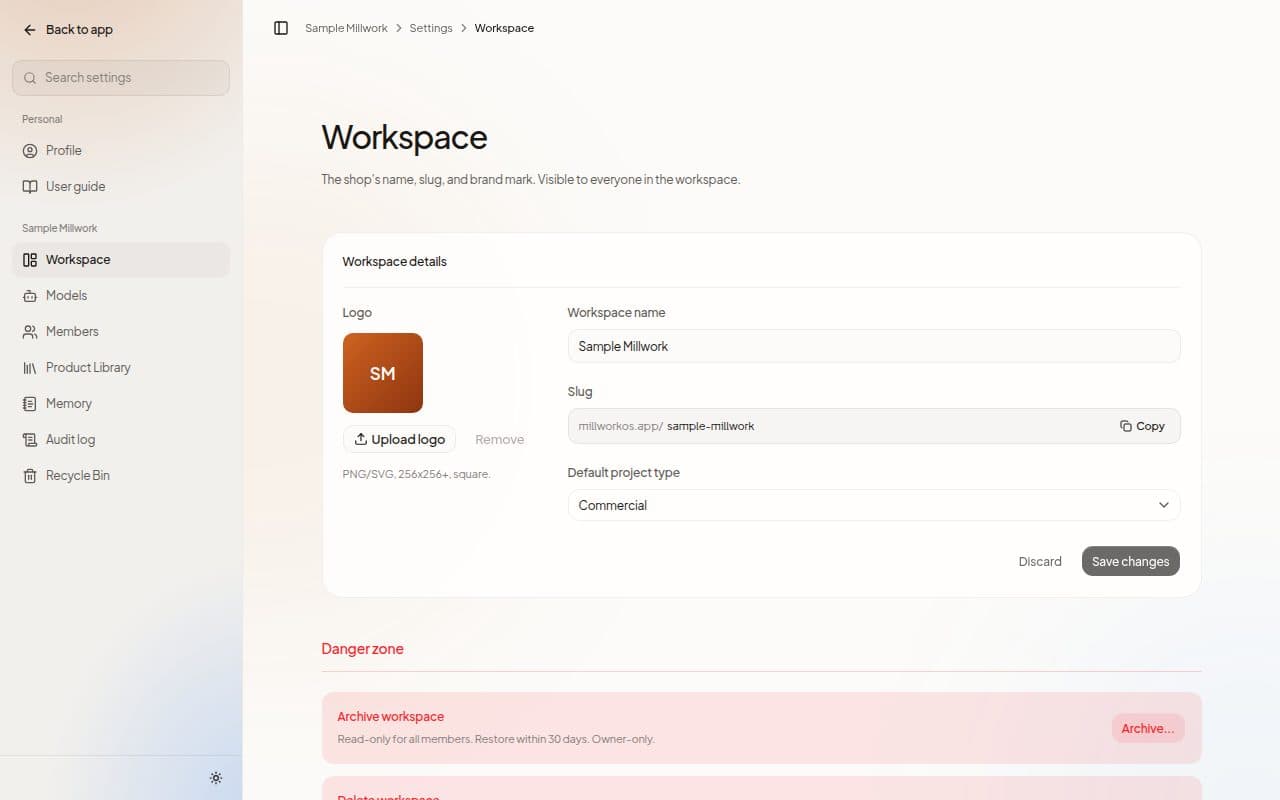Open Members settings
Screen dimensions: 1280x800
[x=121, y=331]
